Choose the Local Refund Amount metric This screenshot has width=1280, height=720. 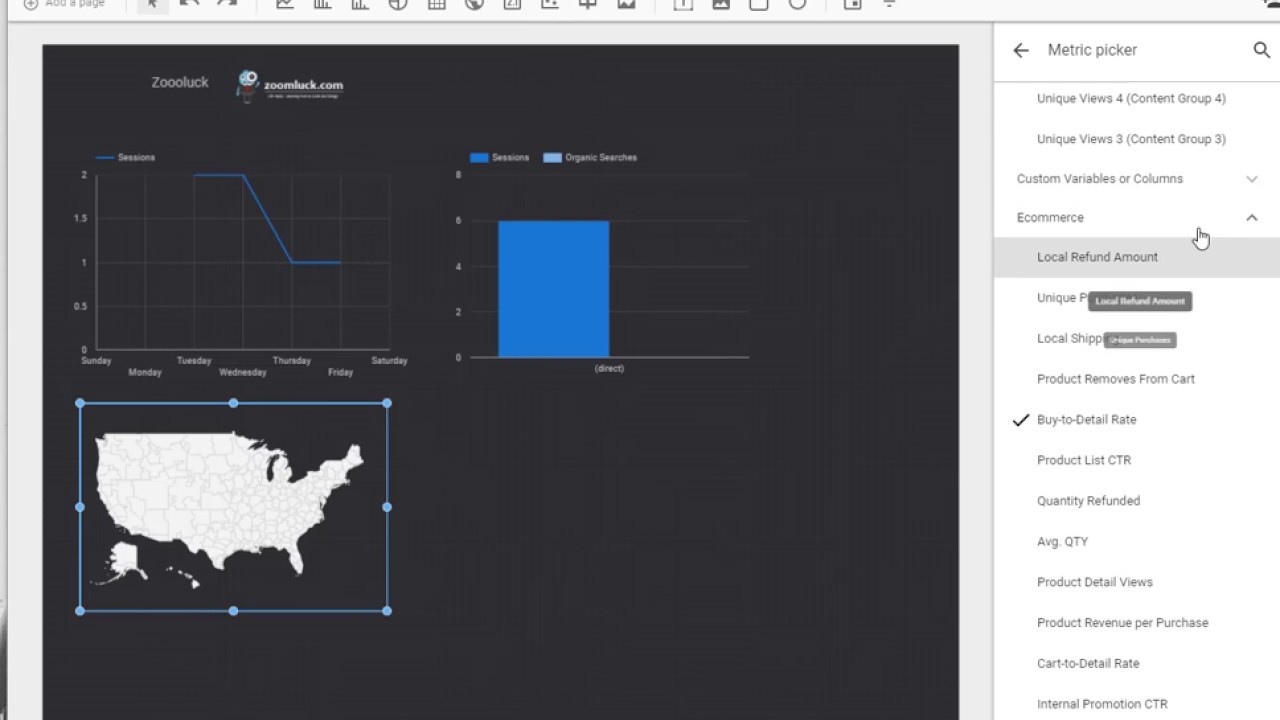click(x=1137, y=257)
